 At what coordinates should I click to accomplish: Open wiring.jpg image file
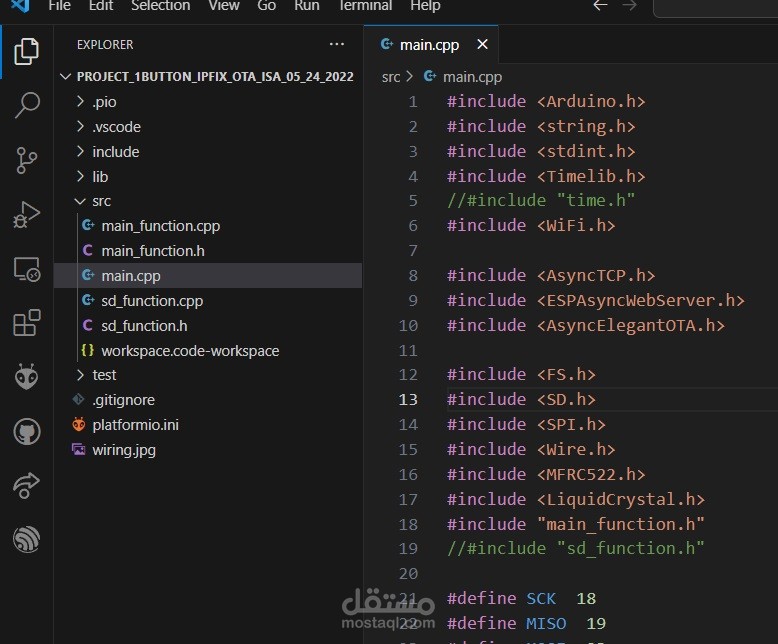pyautogui.click(x=207, y=450)
